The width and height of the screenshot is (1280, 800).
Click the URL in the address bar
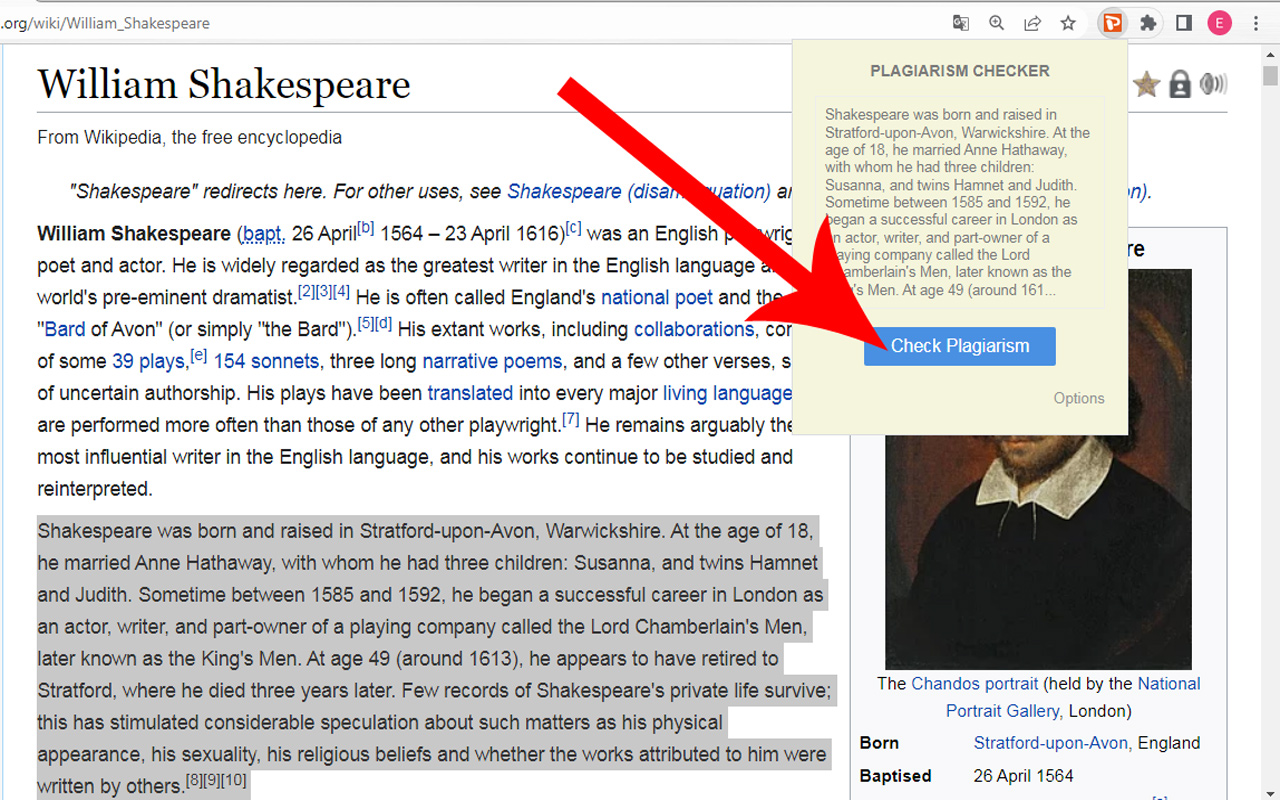(105, 23)
